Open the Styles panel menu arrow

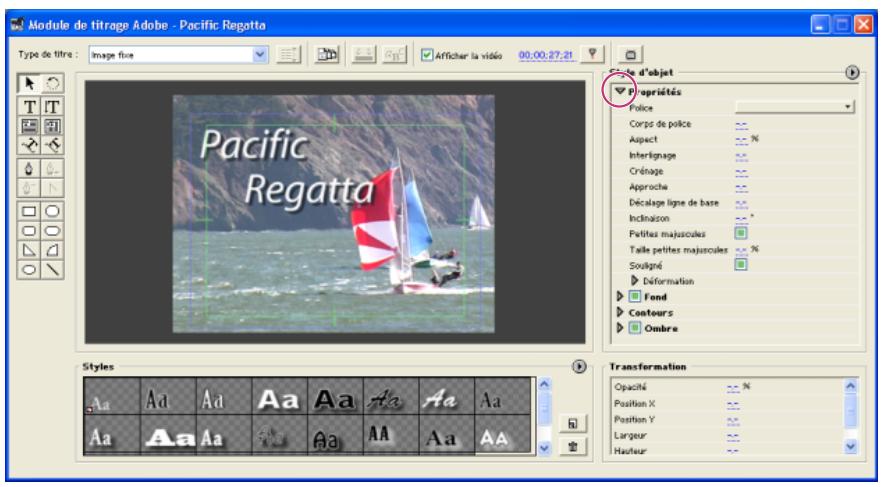579,366
